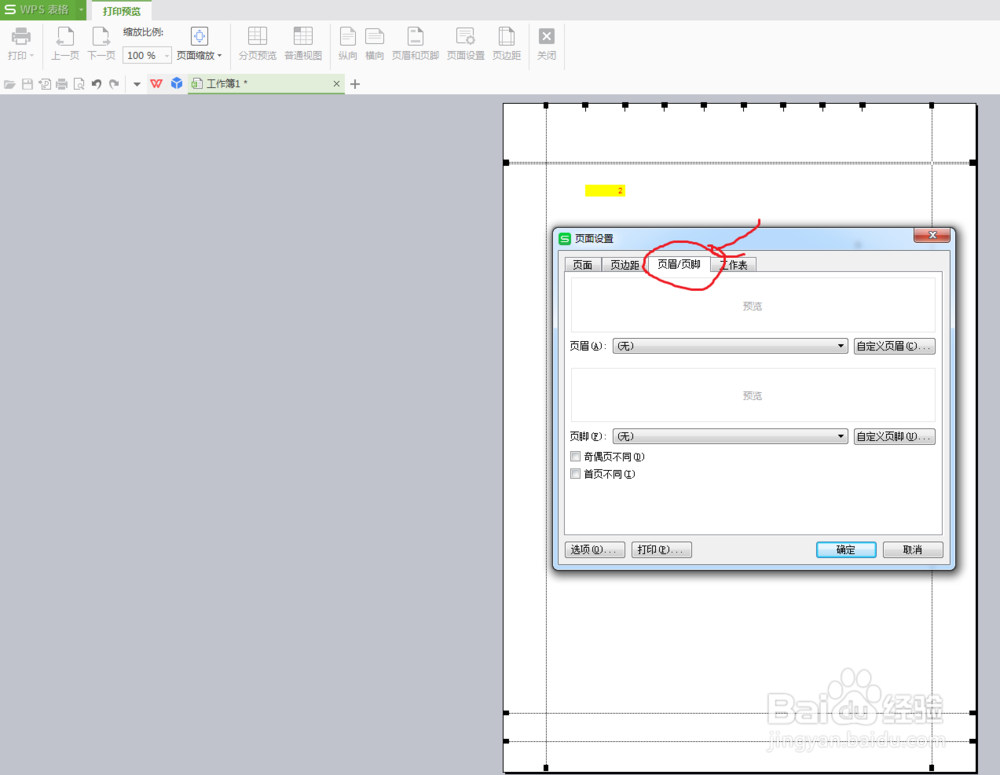Screen dimensions: 1000x775
Task: Enable 首页不同 checkbox
Action: [575, 474]
